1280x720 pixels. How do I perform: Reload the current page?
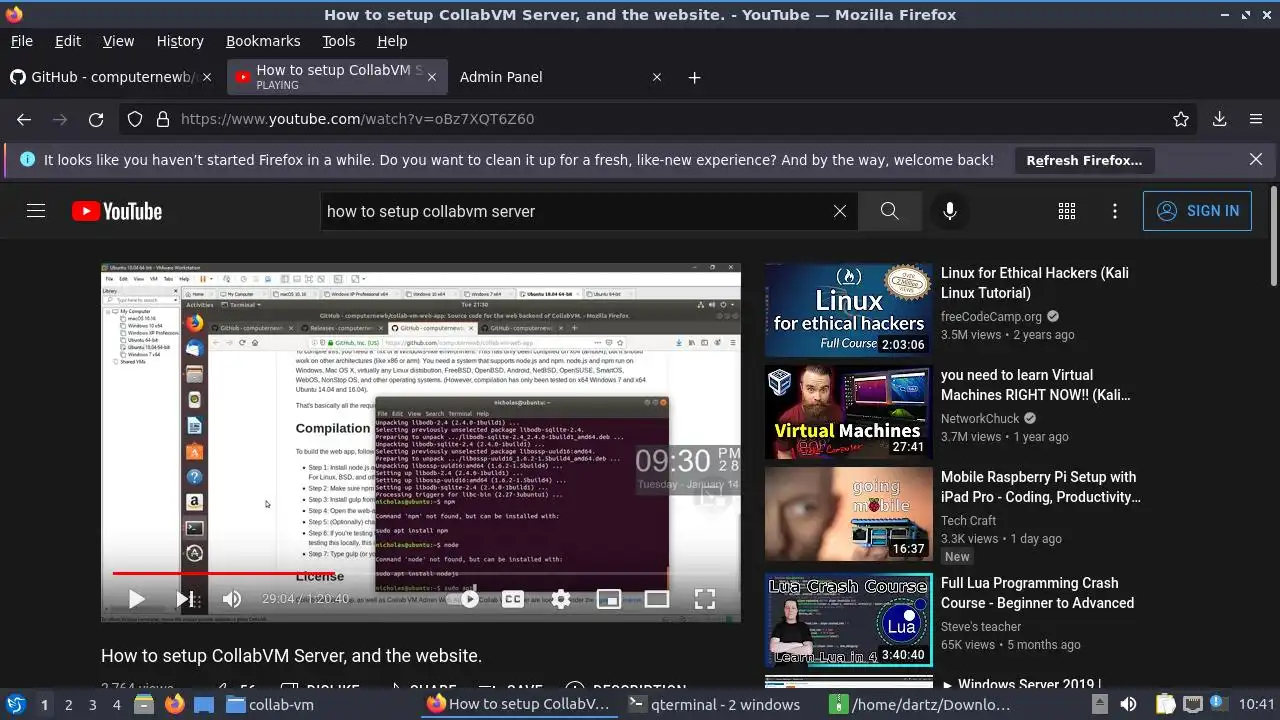point(96,119)
